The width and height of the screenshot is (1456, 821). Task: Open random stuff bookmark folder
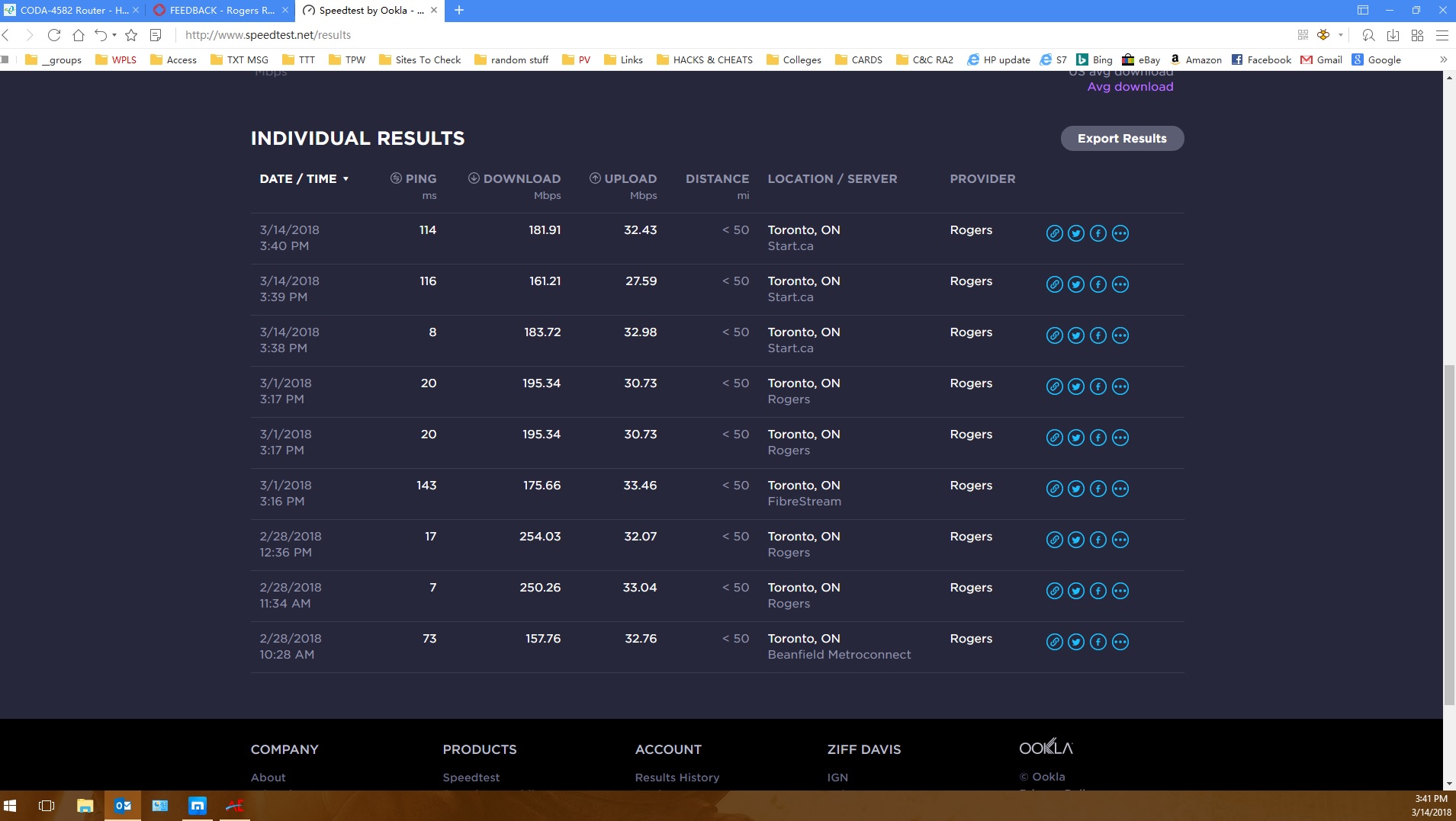511,59
